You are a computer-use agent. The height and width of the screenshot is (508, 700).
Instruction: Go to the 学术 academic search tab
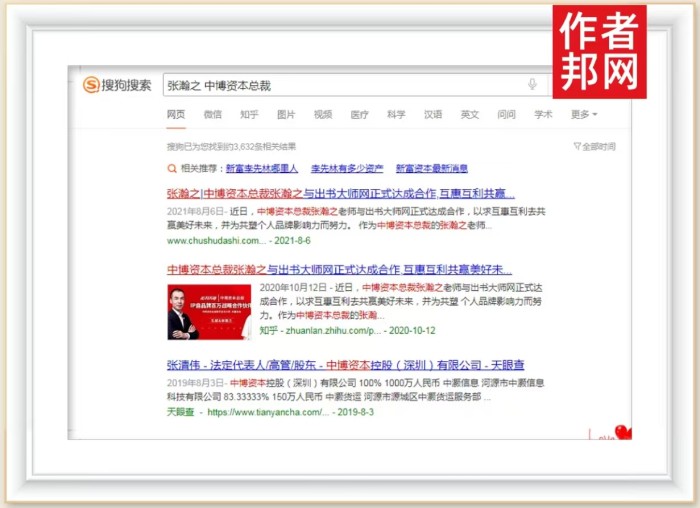(x=543, y=115)
